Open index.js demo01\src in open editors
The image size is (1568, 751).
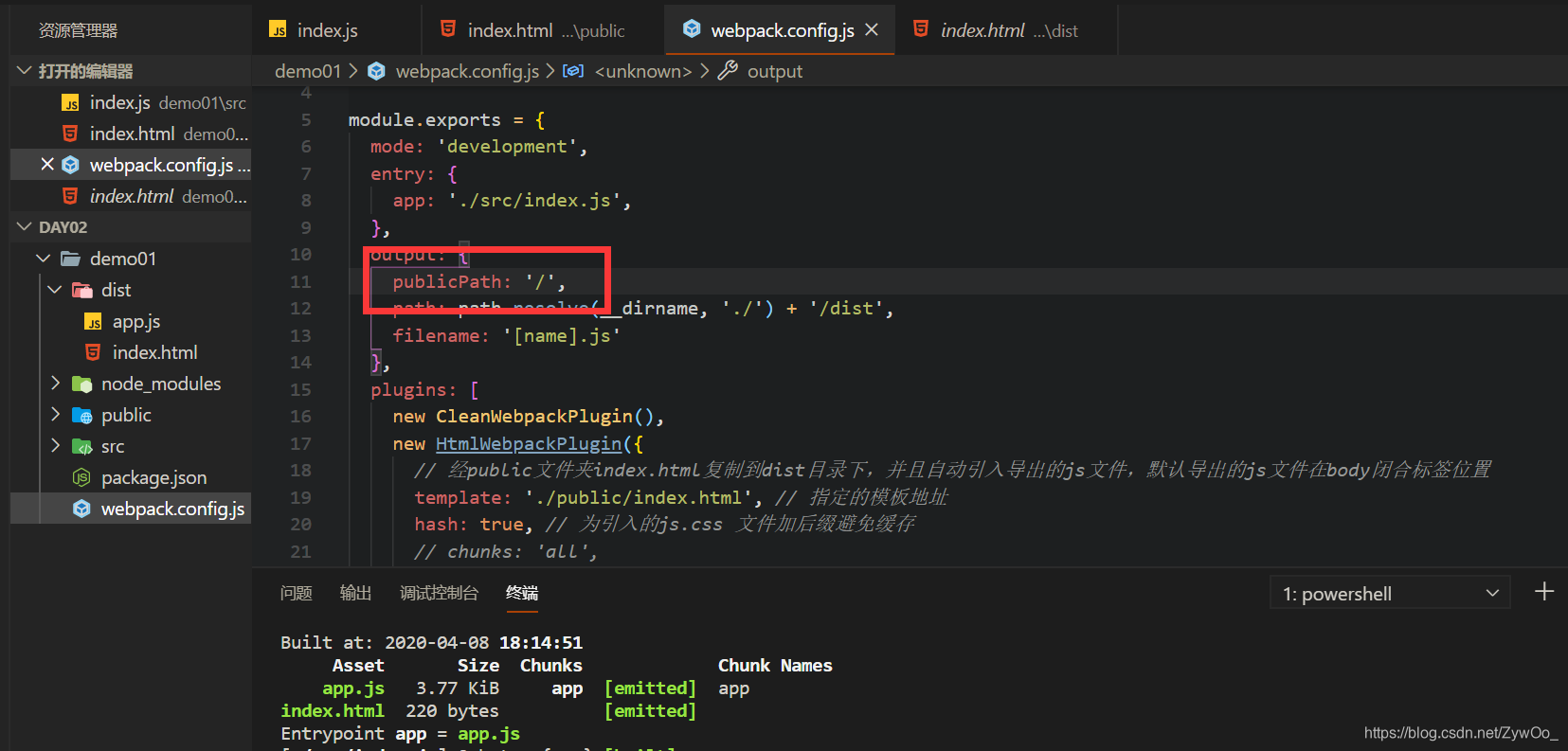tap(131, 102)
